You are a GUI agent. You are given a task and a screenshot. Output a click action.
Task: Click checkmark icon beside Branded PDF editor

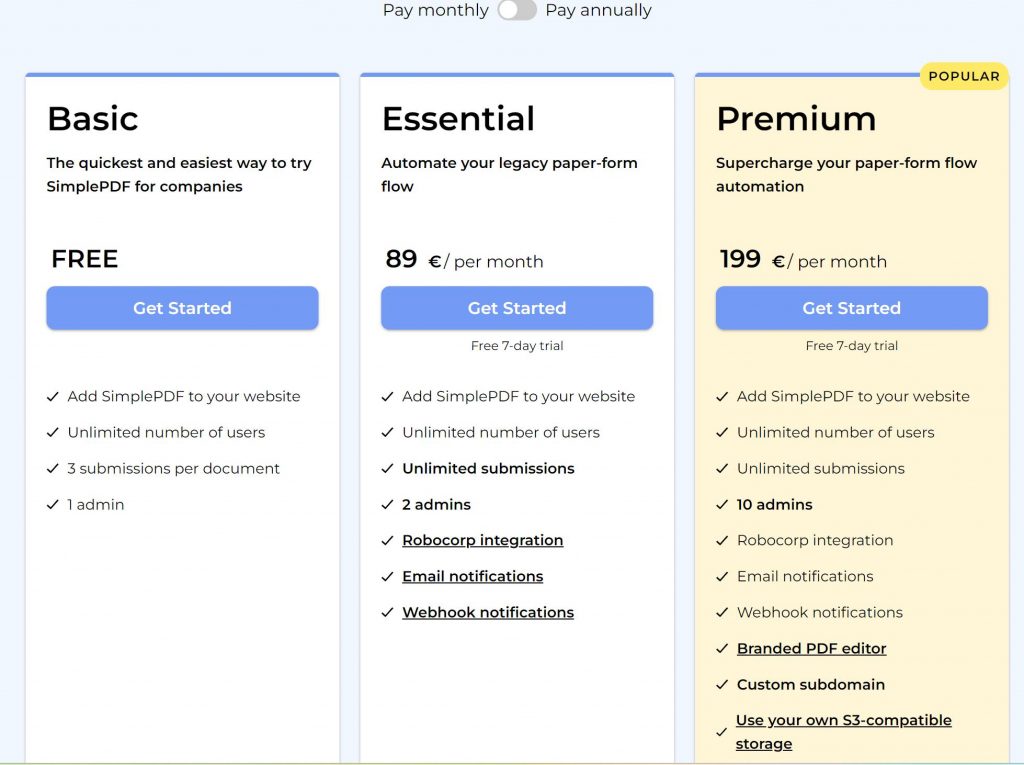(x=722, y=648)
